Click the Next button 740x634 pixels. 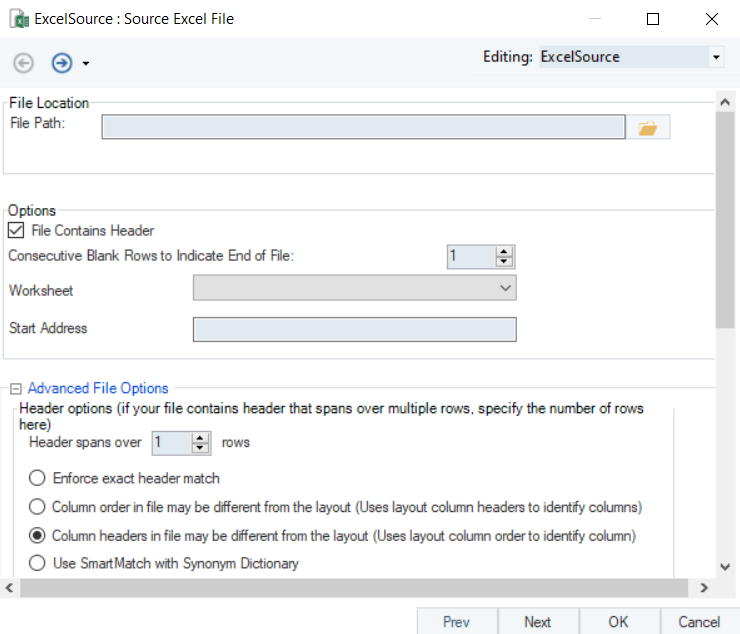coord(537,621)
